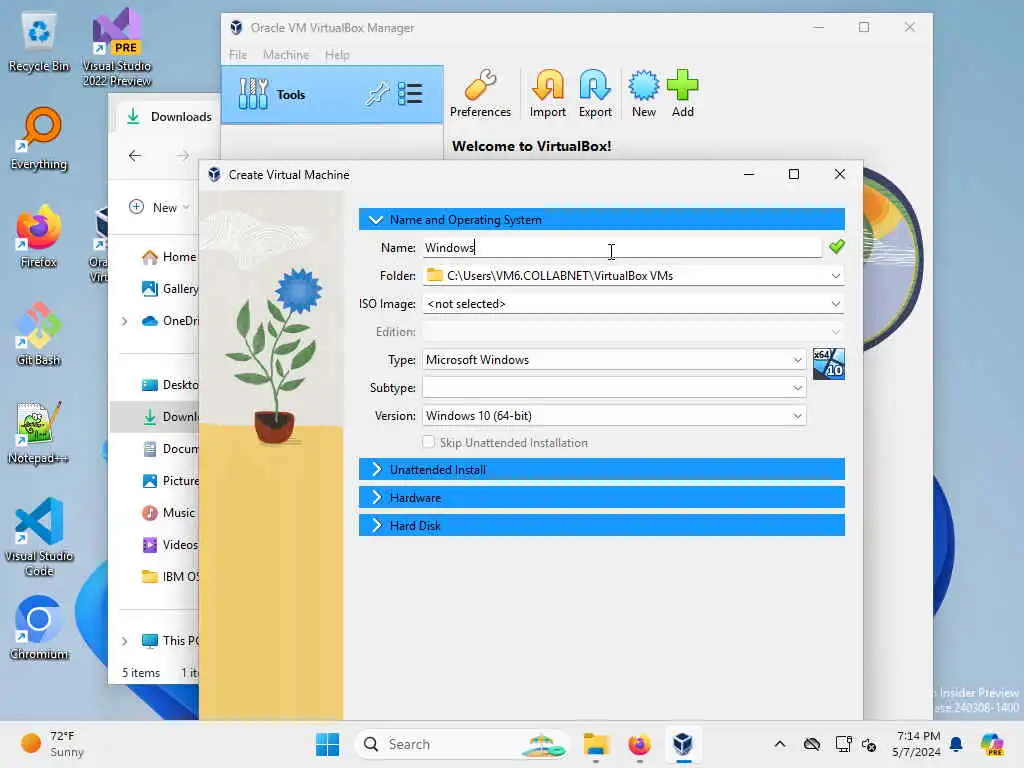The image size is (1024, 768).
Task: Open the Machine menu in VirtualBox Manager
Action: coord(286,55)
